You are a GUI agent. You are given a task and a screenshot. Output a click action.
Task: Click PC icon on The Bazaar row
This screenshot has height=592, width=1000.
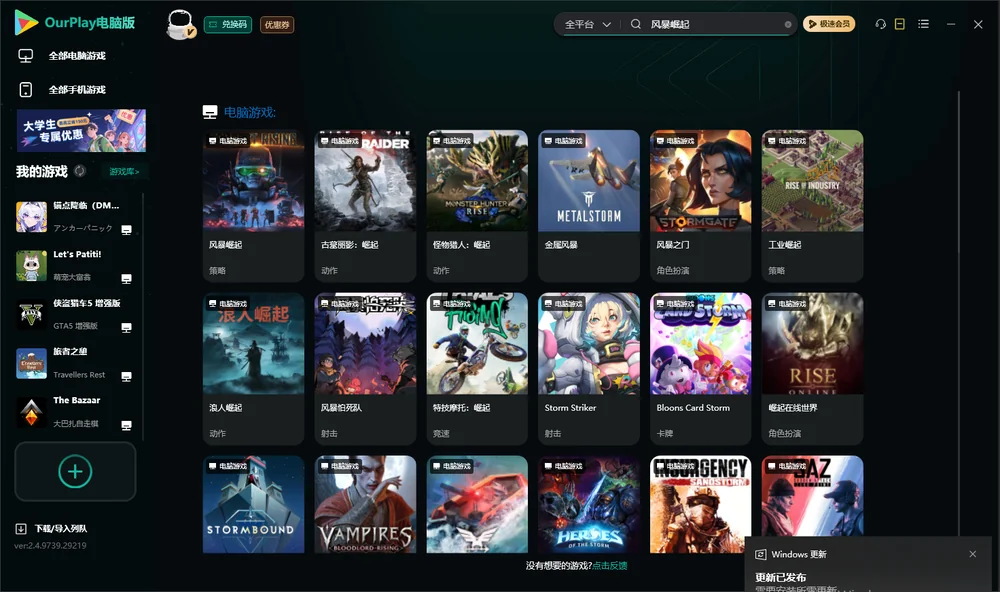pos(126,426)
